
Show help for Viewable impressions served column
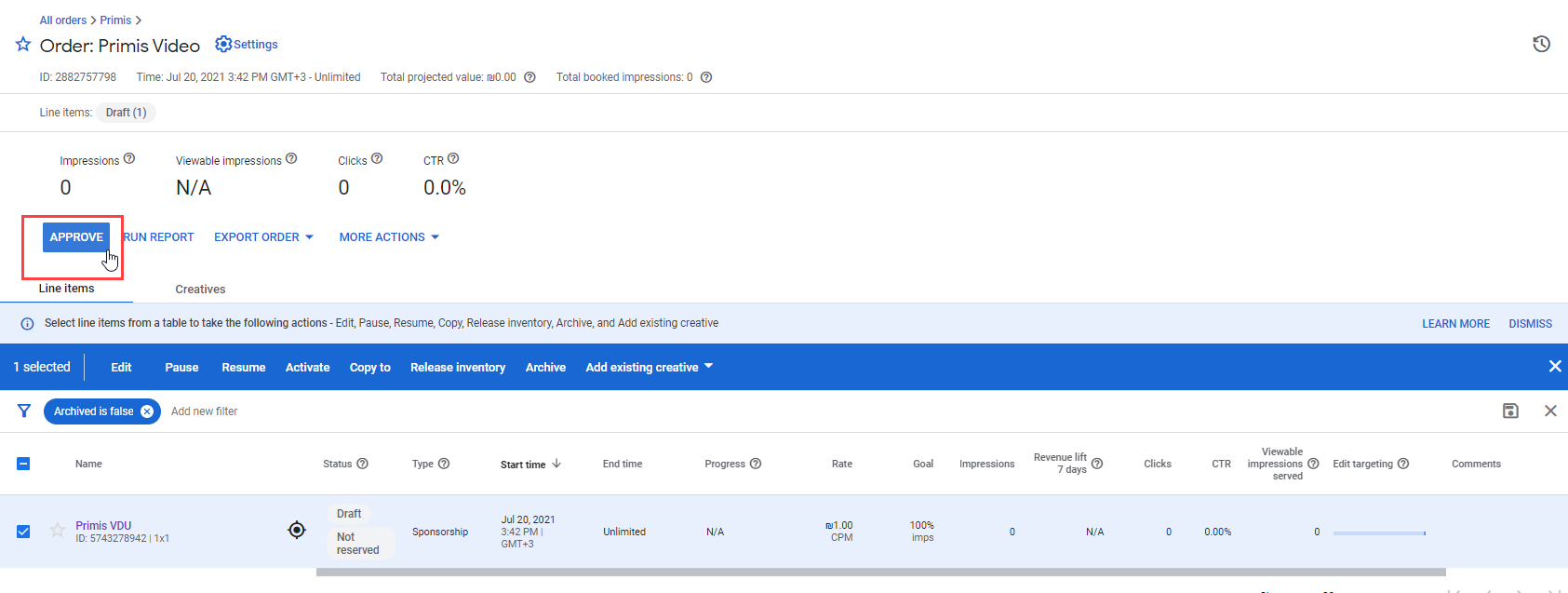coord(1313,464)
